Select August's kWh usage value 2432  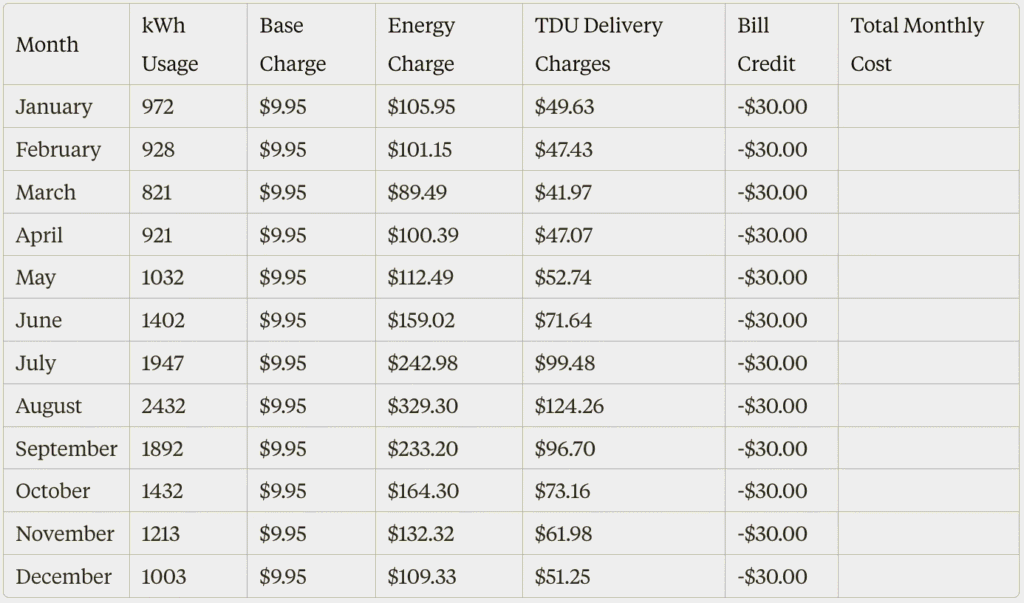coord(163,406)
